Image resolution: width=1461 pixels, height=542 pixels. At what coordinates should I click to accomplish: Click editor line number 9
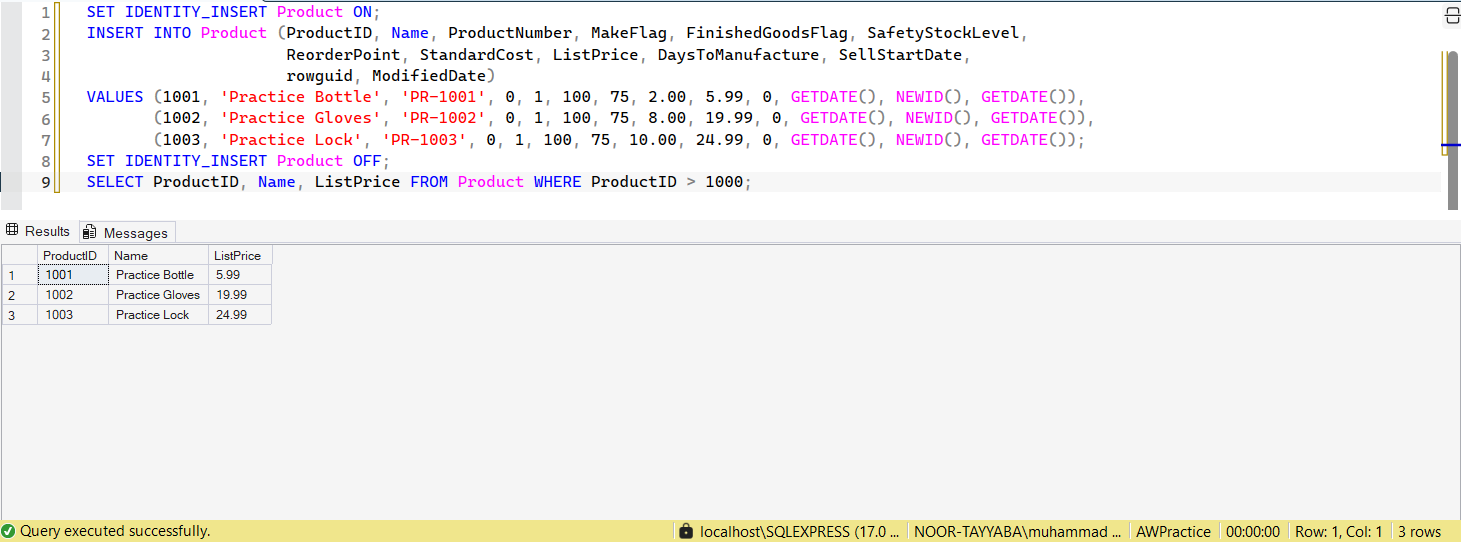(x=46, y=182)
